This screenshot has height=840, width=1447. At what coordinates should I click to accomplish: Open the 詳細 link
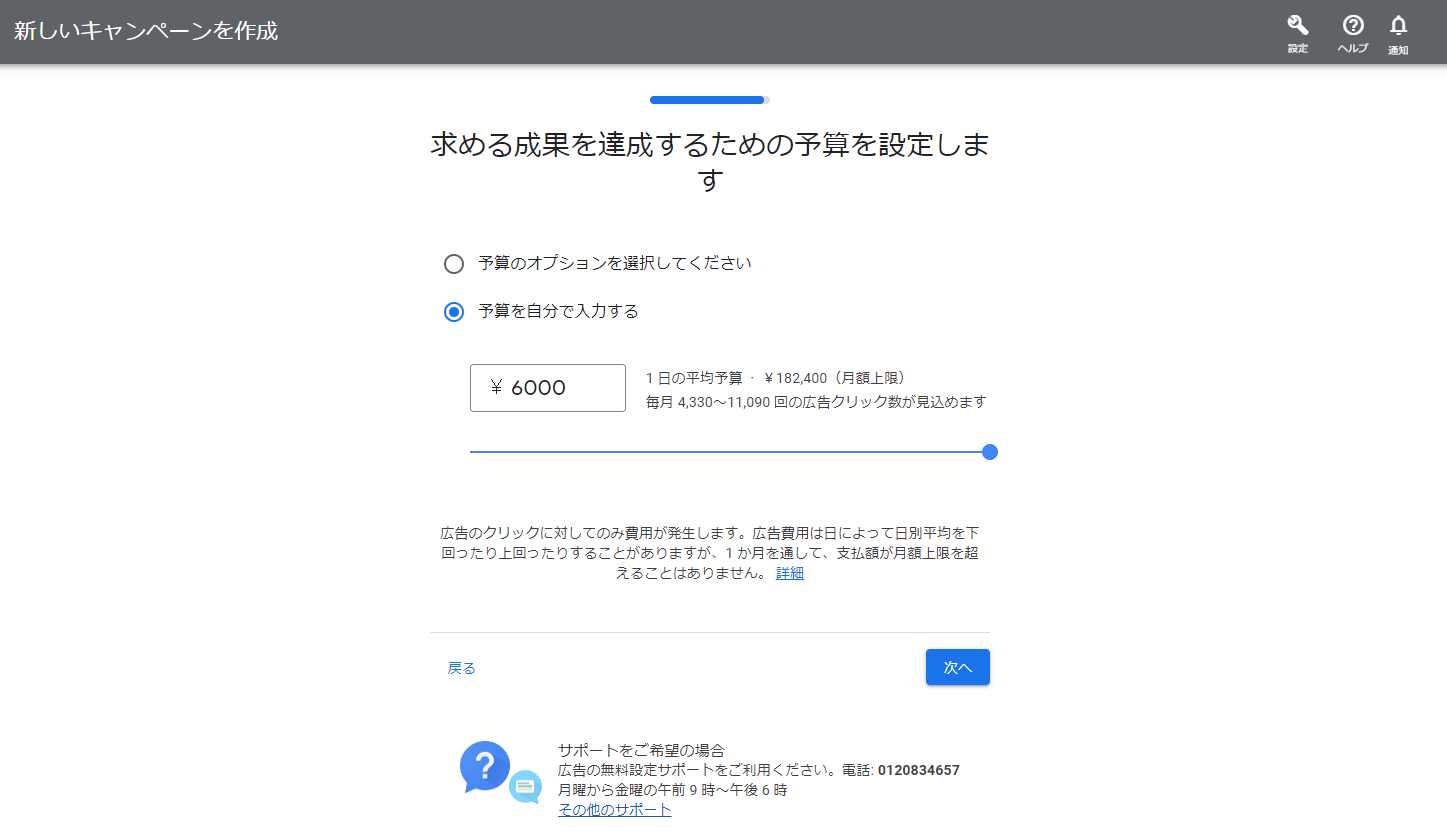[790, 573]
